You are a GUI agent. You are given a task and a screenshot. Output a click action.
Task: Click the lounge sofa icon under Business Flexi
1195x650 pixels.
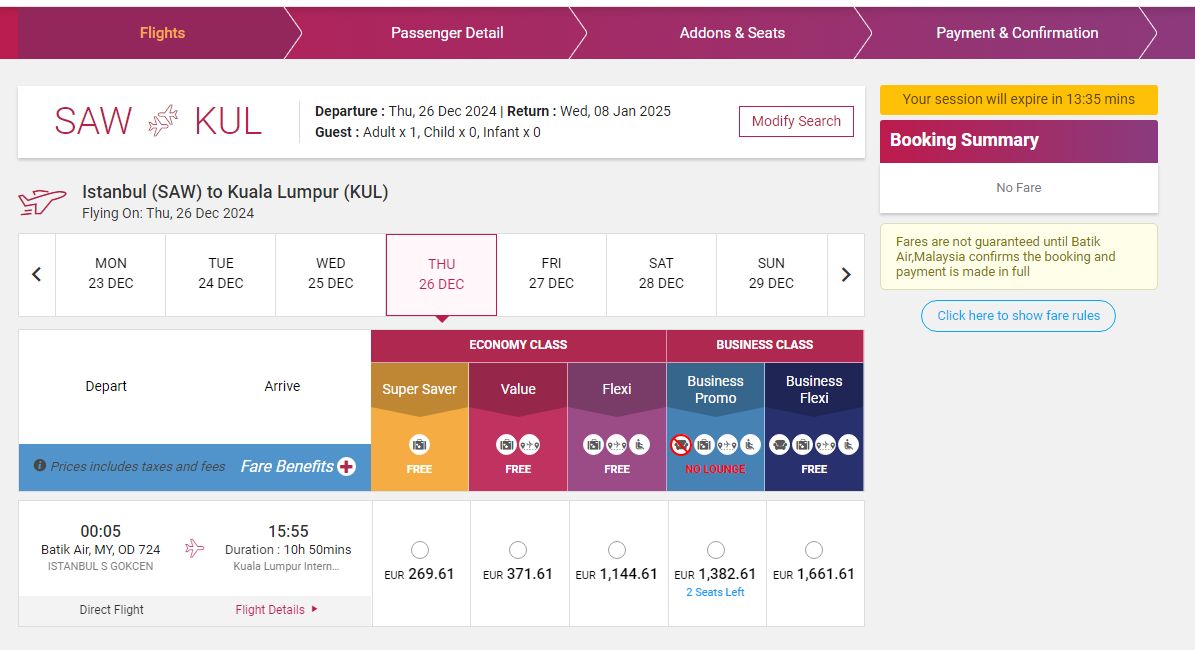tap(780, 445)
